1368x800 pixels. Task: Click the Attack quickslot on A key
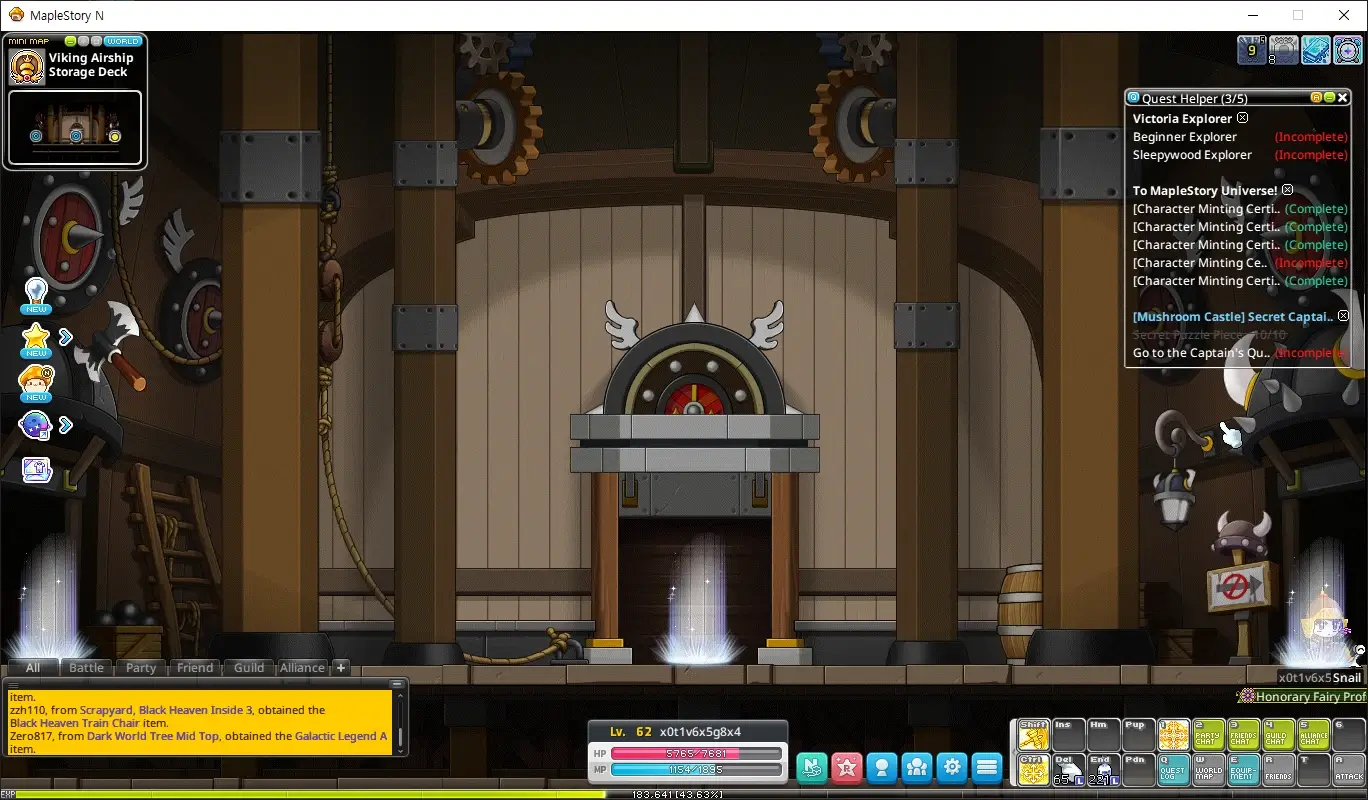[x=1349, y=769]
